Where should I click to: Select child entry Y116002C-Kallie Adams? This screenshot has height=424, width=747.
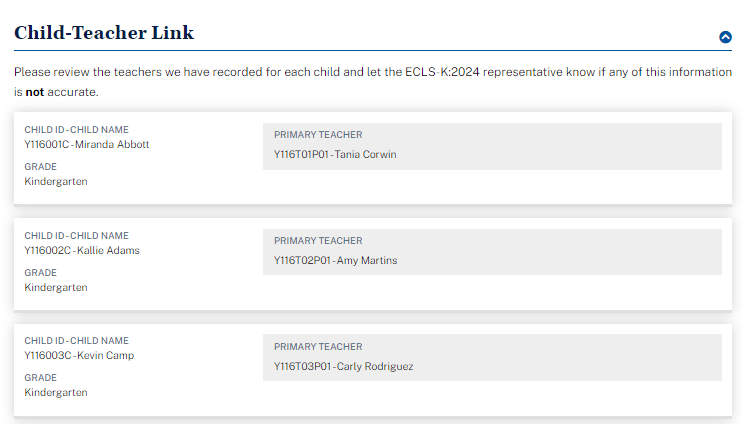coord(82,250)
